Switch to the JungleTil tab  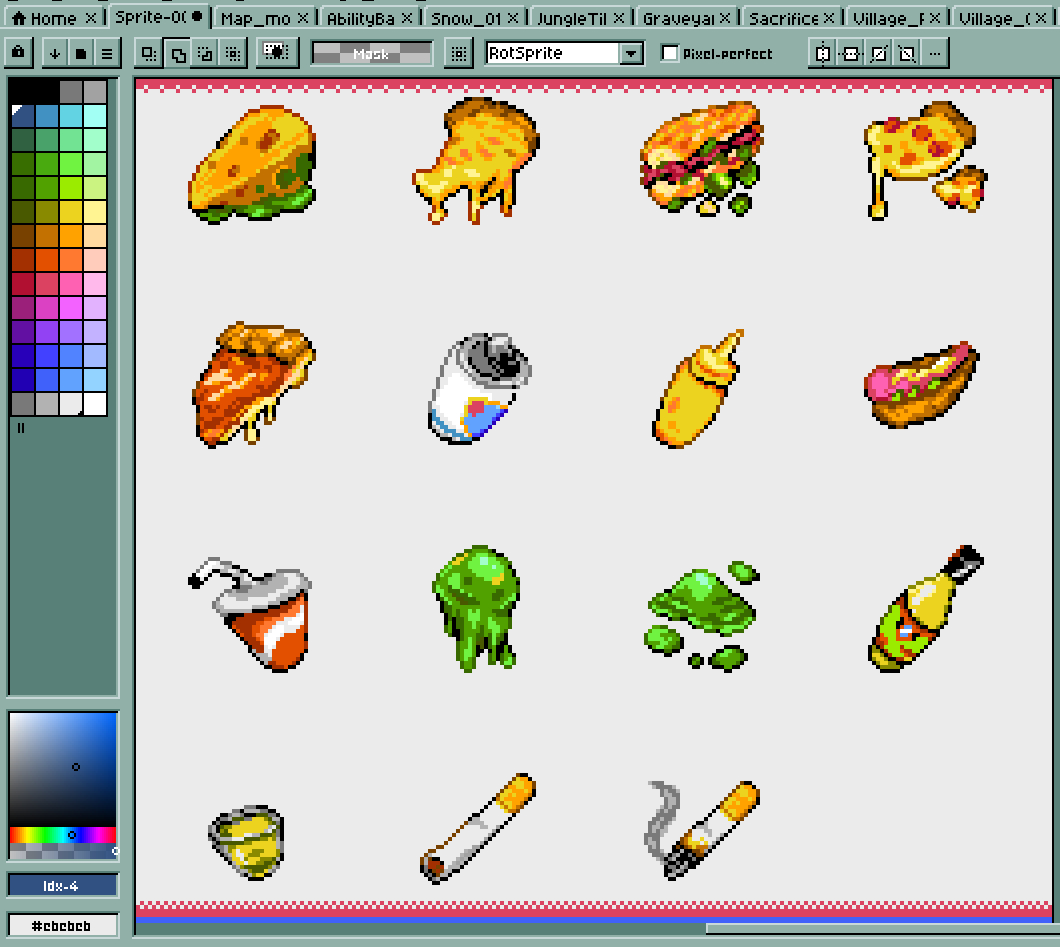coord(572,18)
